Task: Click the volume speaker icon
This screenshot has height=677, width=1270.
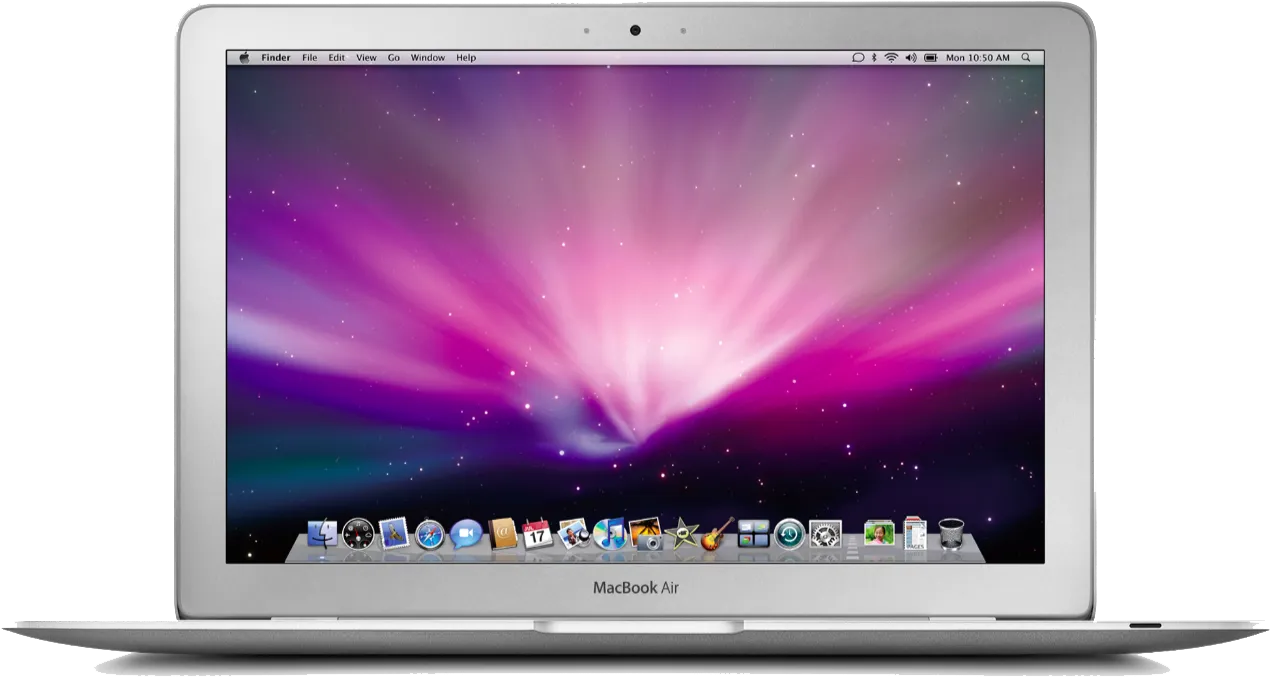Action: 911,58
